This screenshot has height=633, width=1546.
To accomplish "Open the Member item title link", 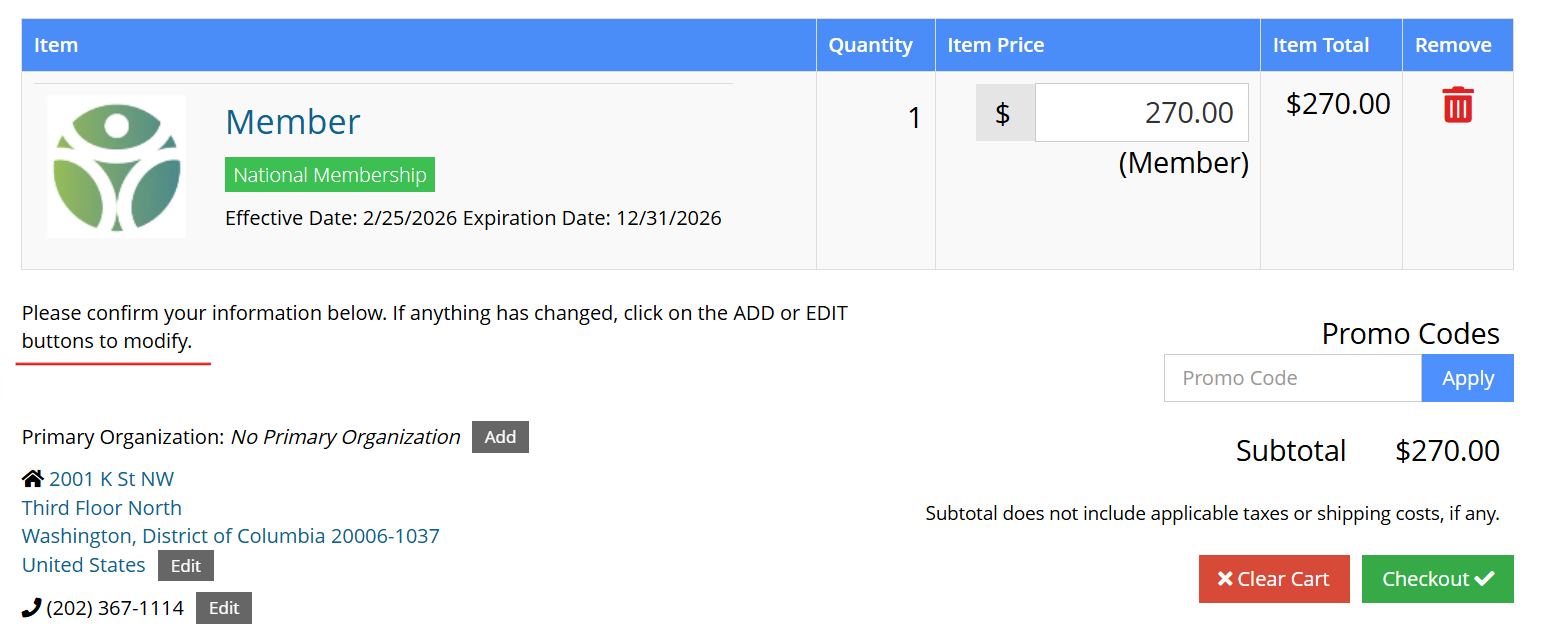I will point(292,122).
